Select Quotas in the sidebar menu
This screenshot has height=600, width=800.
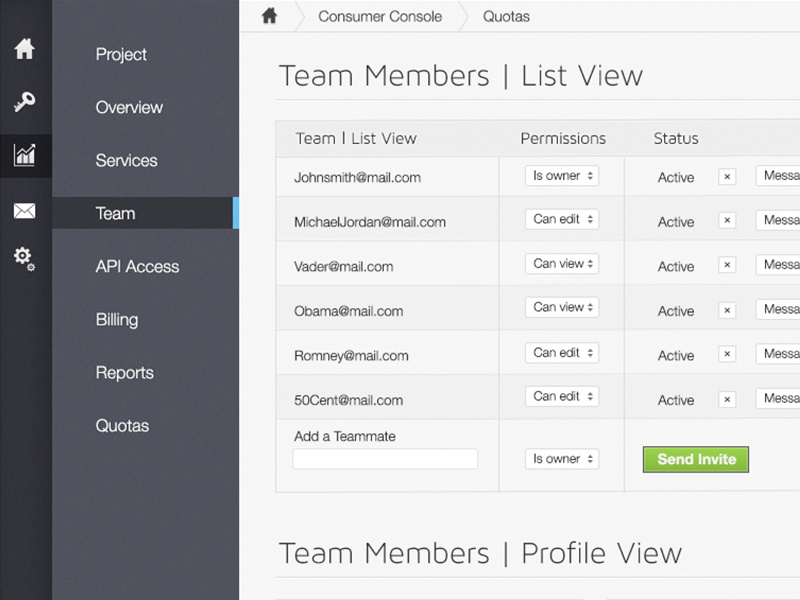[122, 425]
